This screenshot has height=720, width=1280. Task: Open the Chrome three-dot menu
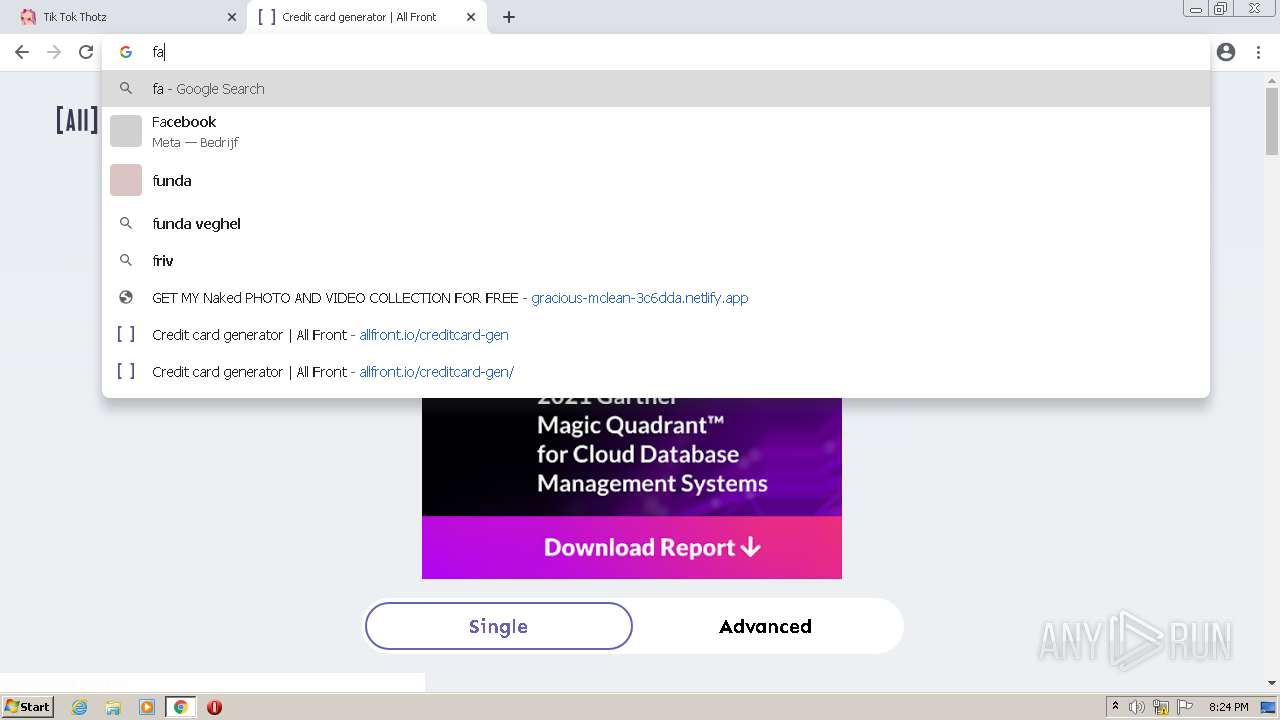click(1258, 52)
